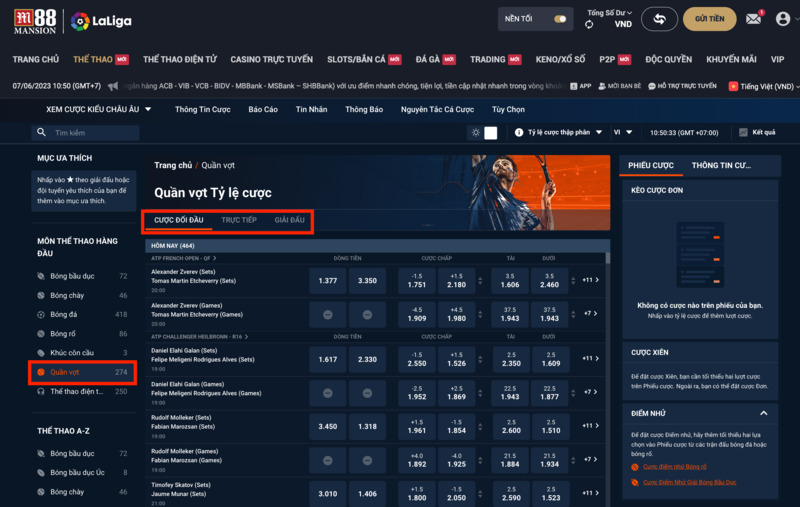Select odds 3.010 for Timofey Skatov (Sets)
This screenshot has width=800, height=507.
328,494
